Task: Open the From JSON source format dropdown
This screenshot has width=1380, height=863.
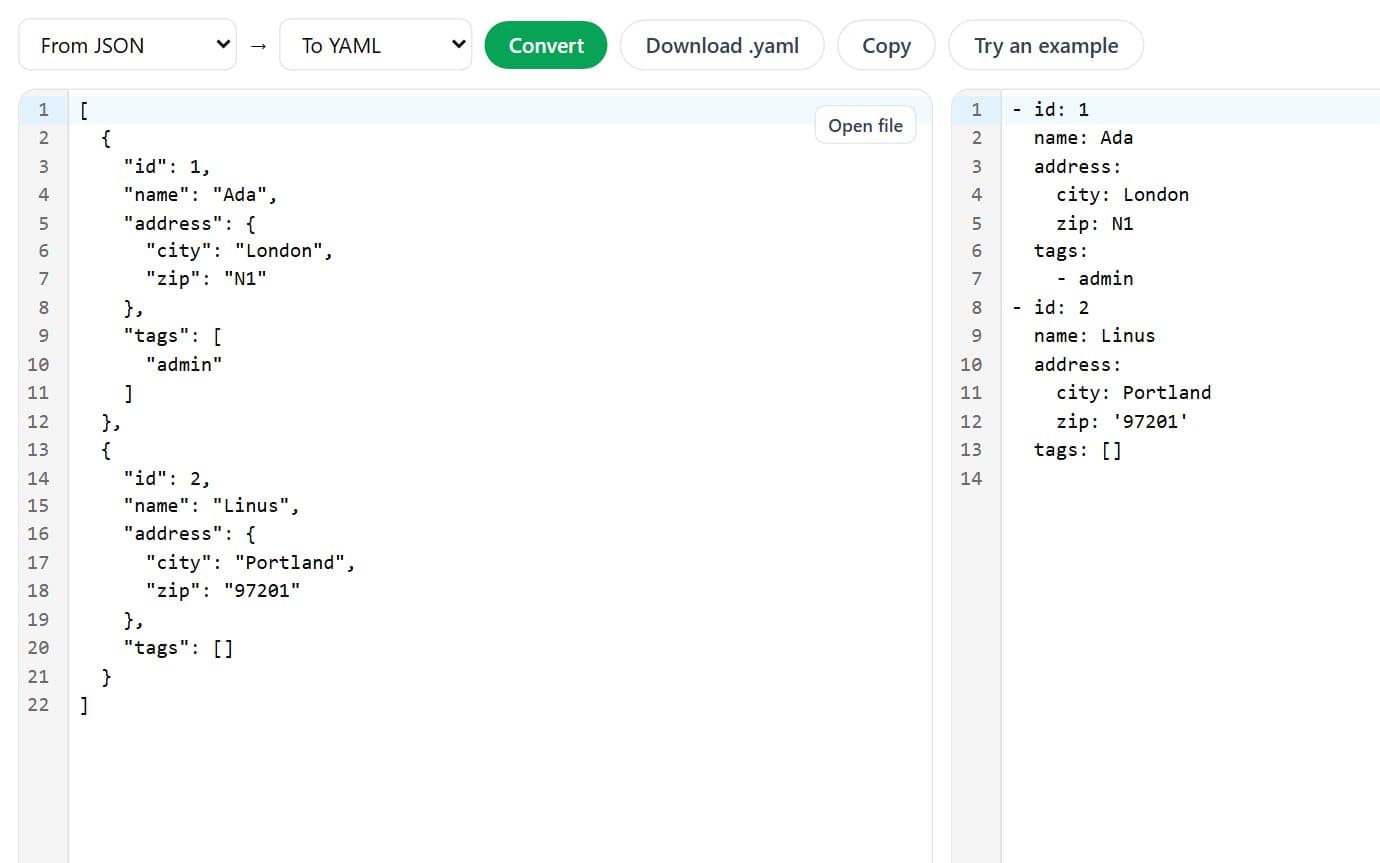Action: pyautogui.click(x=127, y=45)
